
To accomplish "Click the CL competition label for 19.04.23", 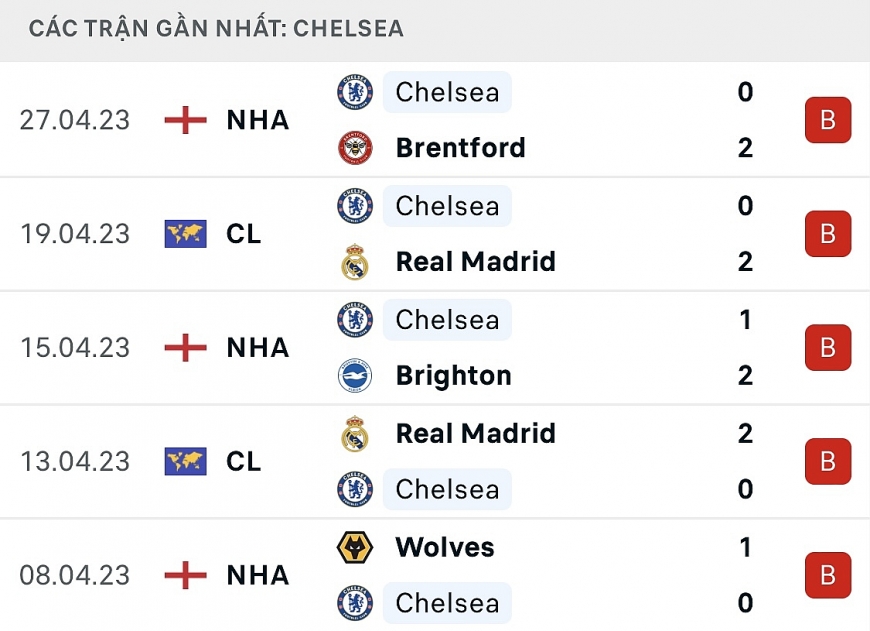I will [x=243, y=234].
